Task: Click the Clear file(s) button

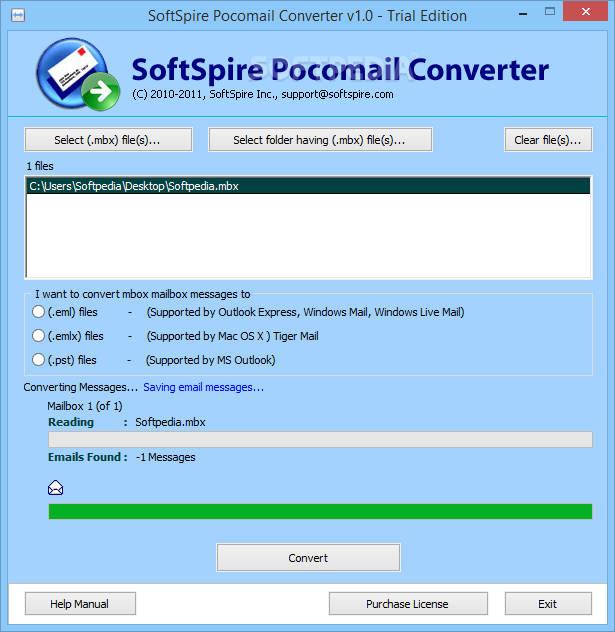Action: (x=548, y=140)
